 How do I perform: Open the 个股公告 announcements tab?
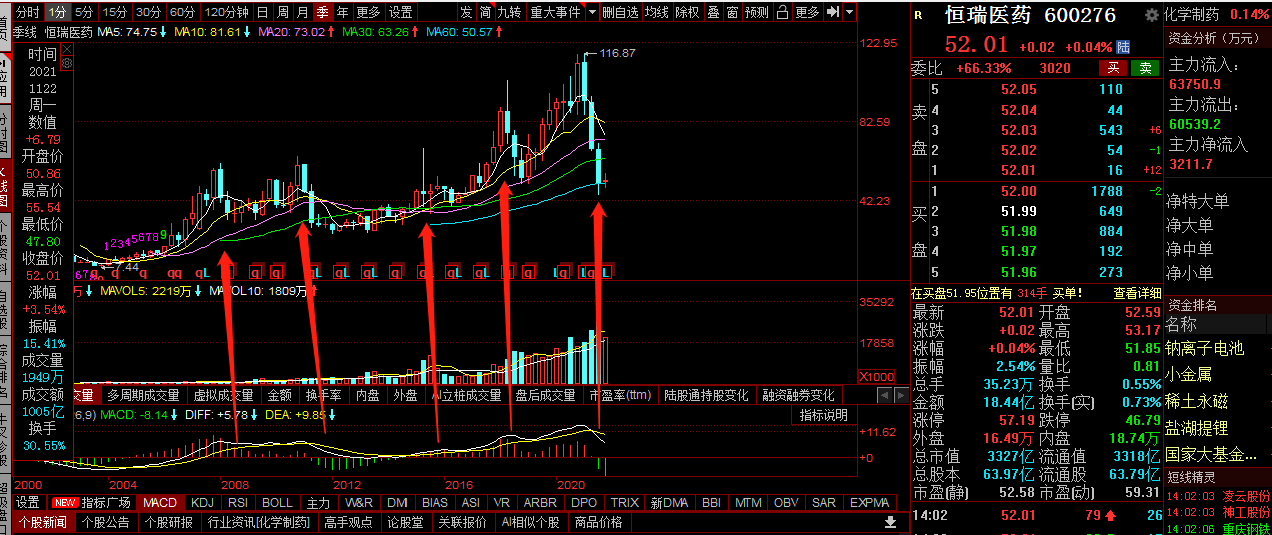[x=105, y=522]
